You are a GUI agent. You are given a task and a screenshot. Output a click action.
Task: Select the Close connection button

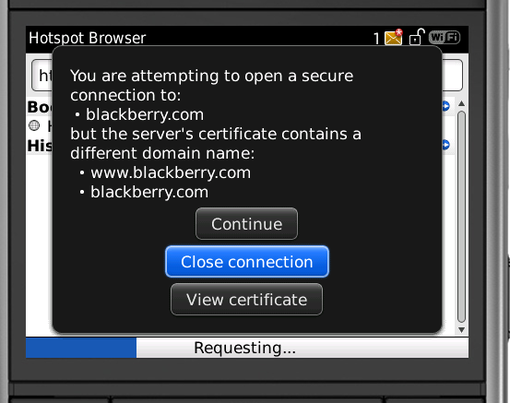pyautogui.click(x=247, y=262)
